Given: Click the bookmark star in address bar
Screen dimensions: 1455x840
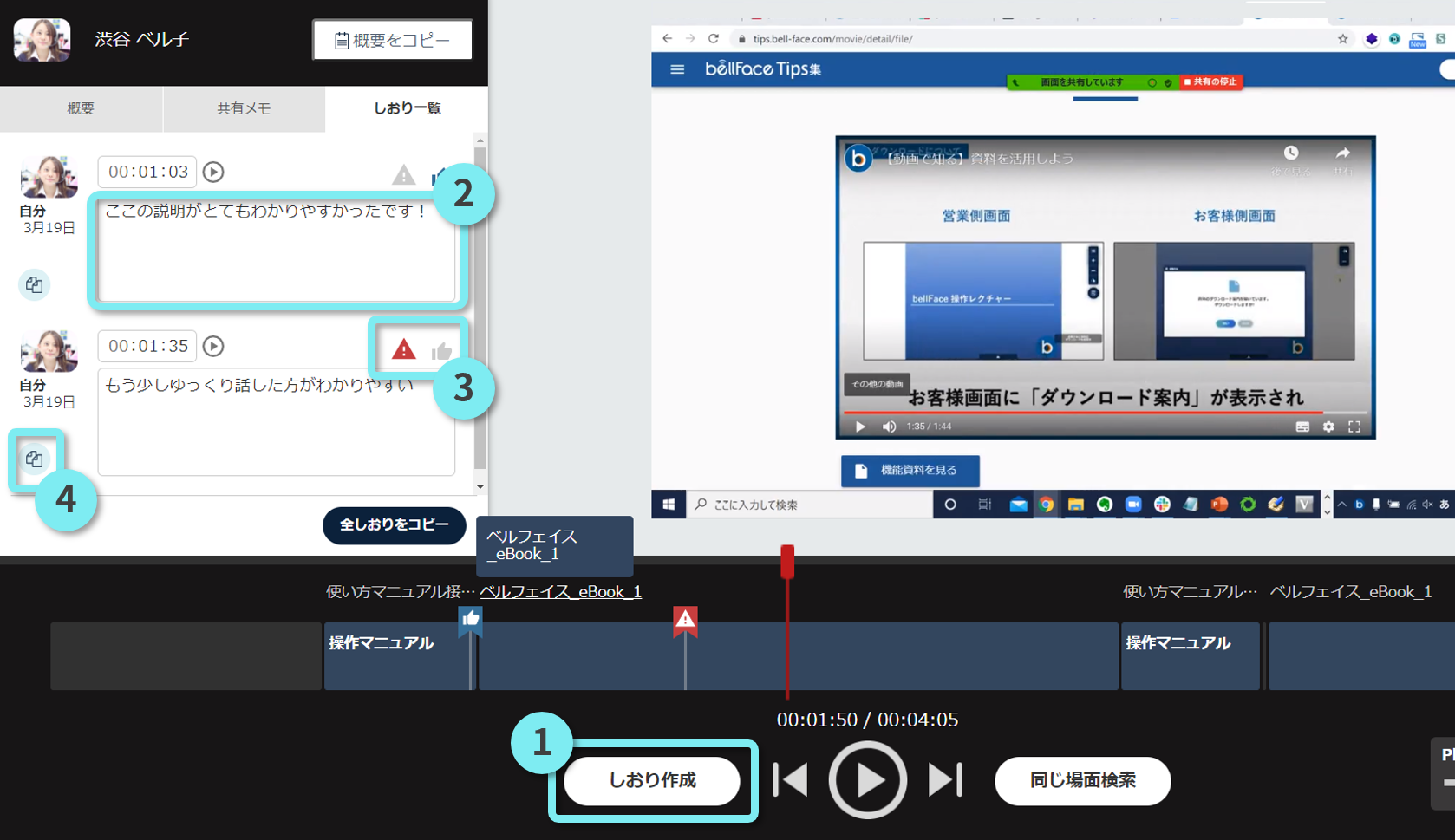Looking at the screenshot, I should [1343, 39].
